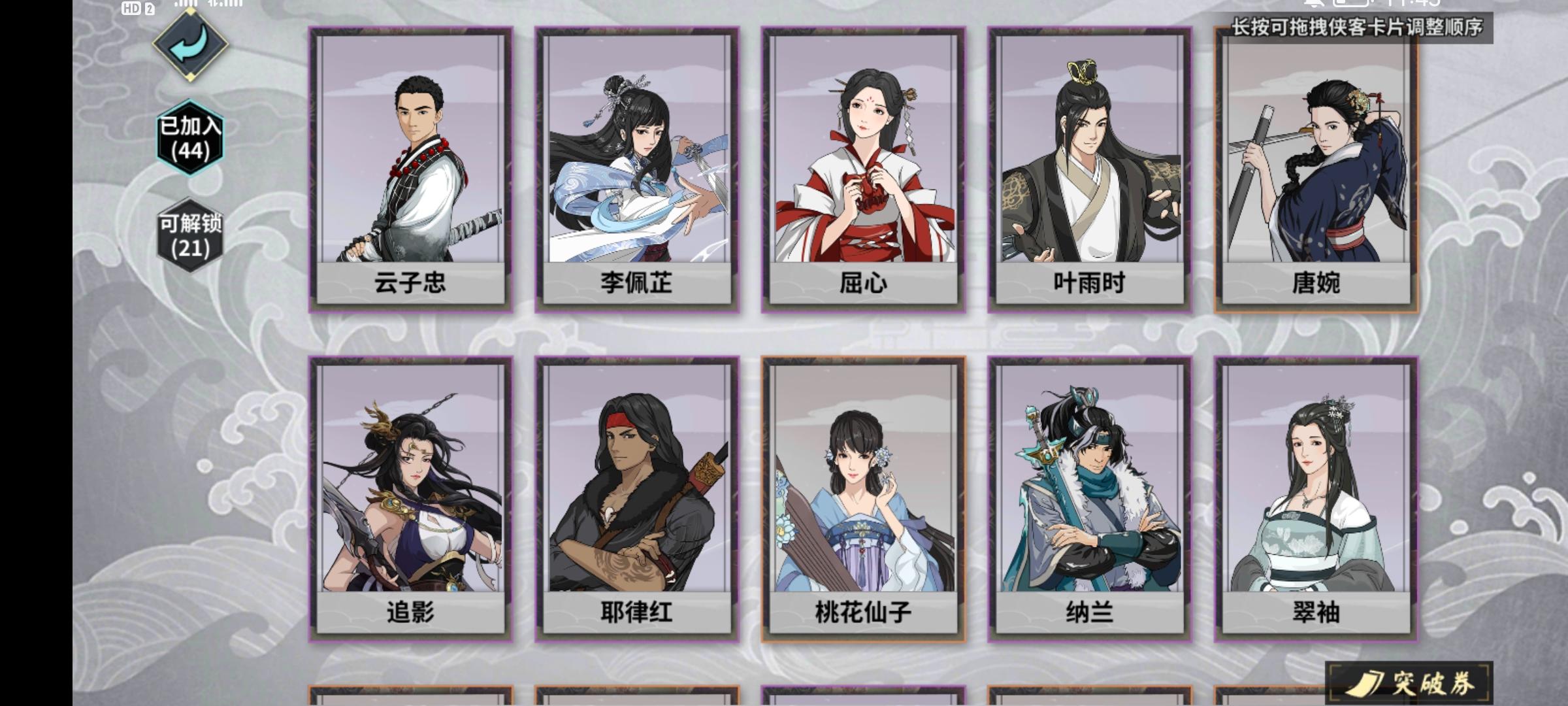Click the 云子忠 name label
Image resolution: width=1568 pixels, height=706 pixels.
(410, 283)
